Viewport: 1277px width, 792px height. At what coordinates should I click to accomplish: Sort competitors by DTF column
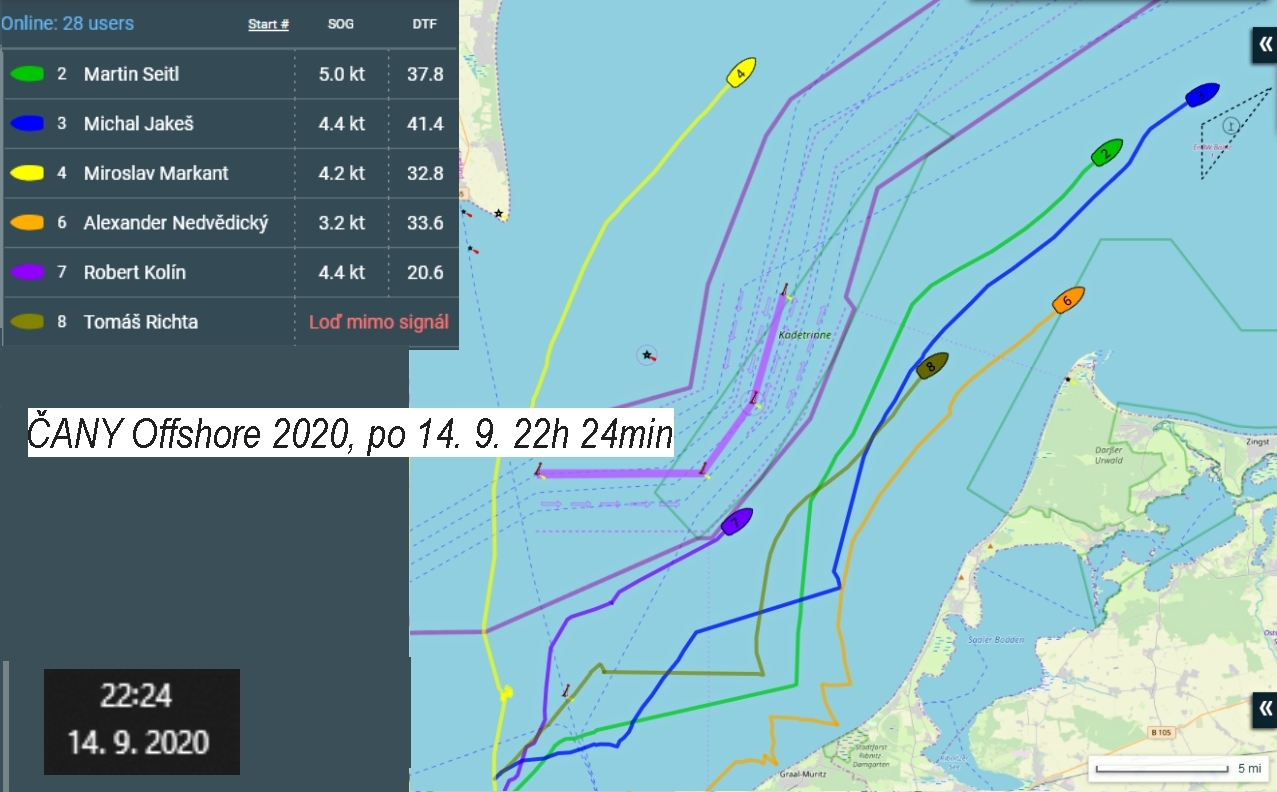tap(426, 24)
